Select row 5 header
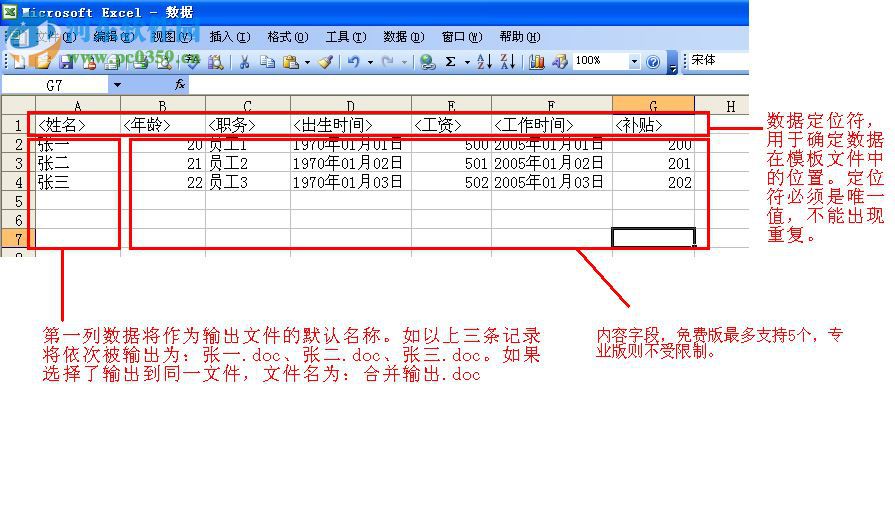The image size is (895, 510). 18,201
